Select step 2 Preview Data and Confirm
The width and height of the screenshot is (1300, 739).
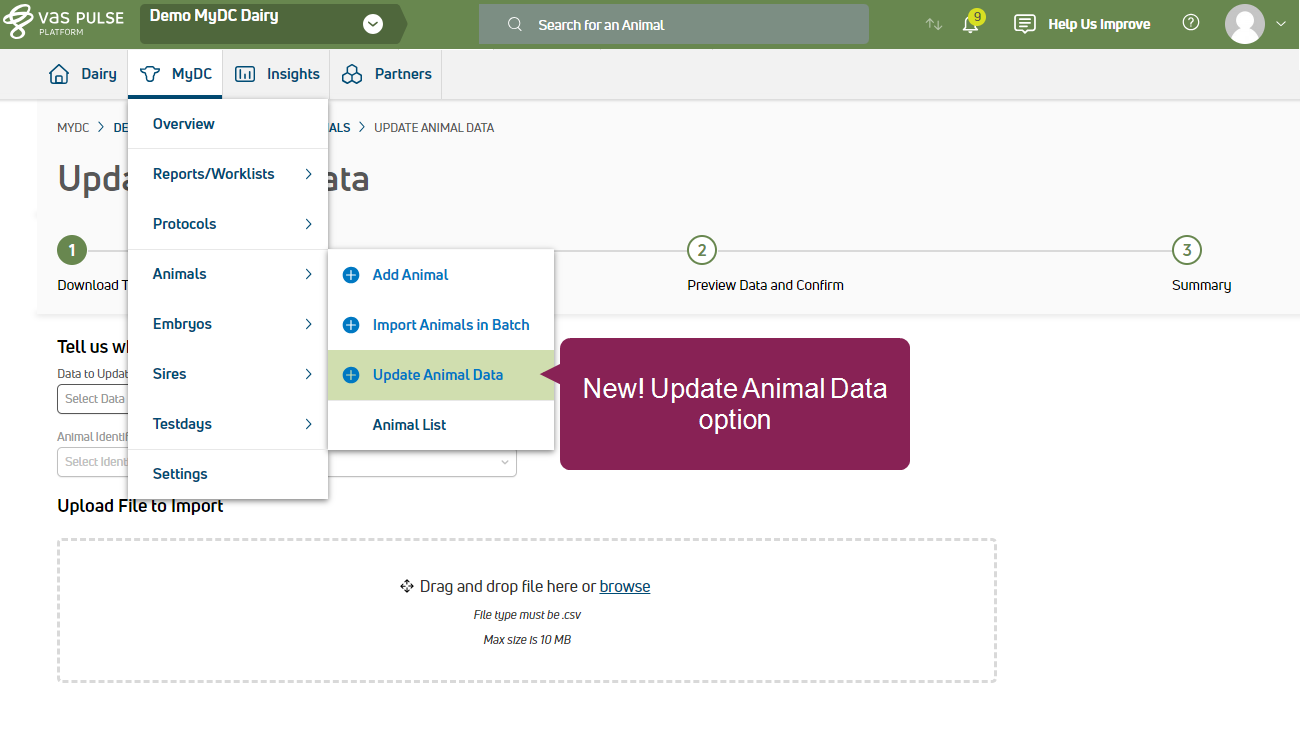pyautogui.click(x=702, y=251)
